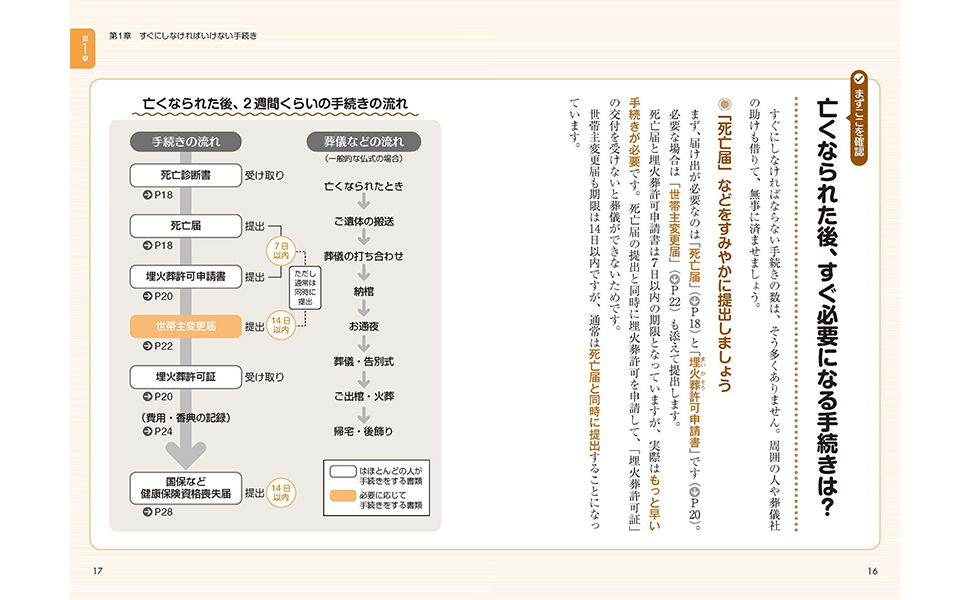The height and width of the screenshot is (600, 970).
Task: Click the 14日以内 circle beside 健康保険資格喪失届
Action: (x=281, y=493)
